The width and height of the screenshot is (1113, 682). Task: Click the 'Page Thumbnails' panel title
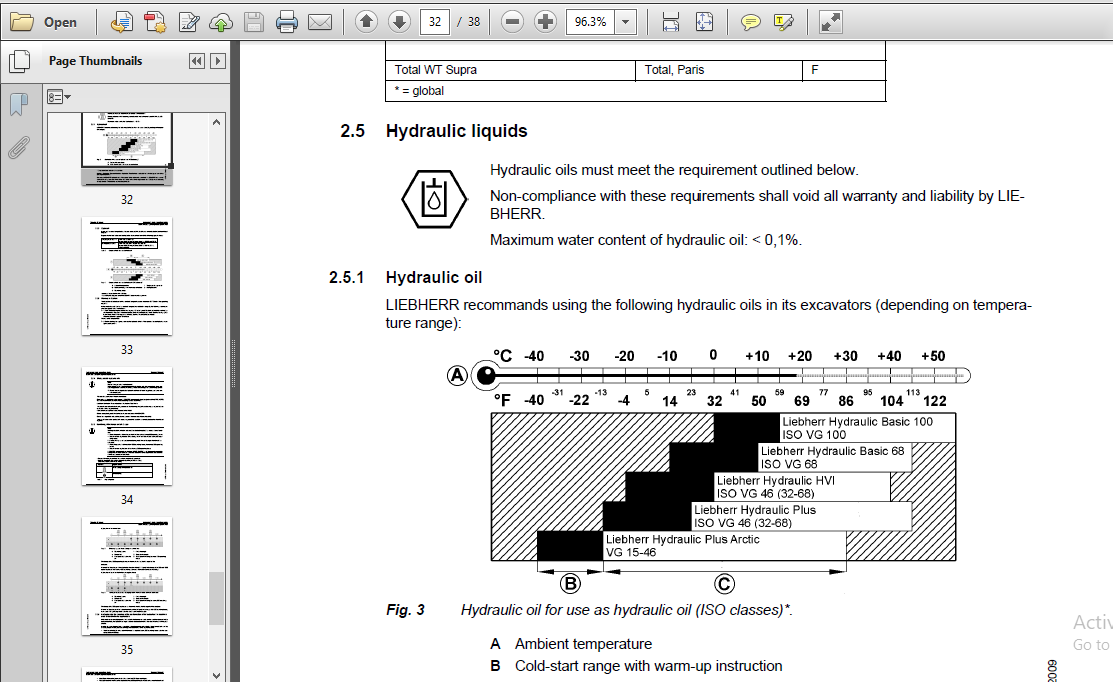pos(95,61)
